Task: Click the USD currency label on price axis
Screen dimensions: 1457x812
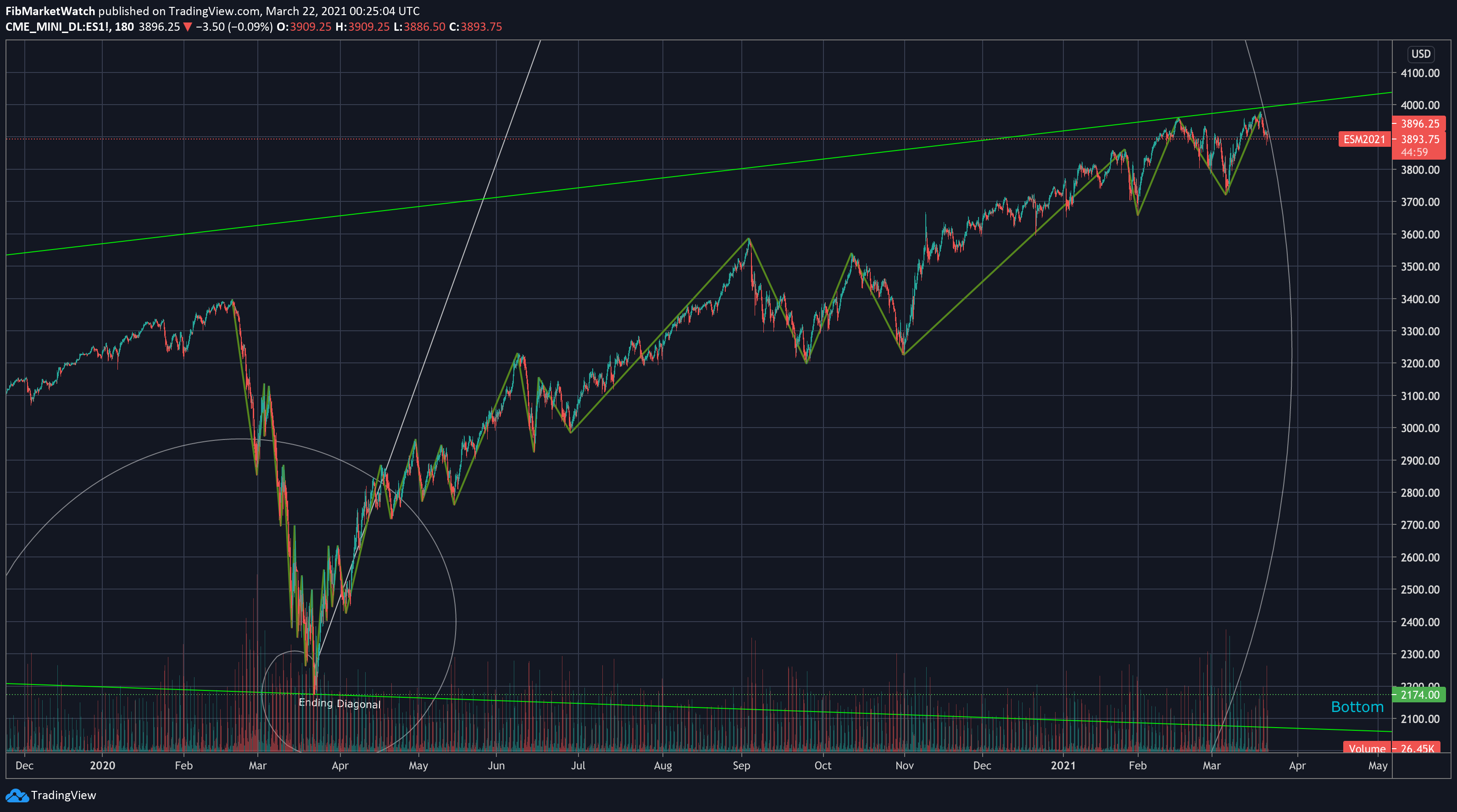Action: [1421, 54]
